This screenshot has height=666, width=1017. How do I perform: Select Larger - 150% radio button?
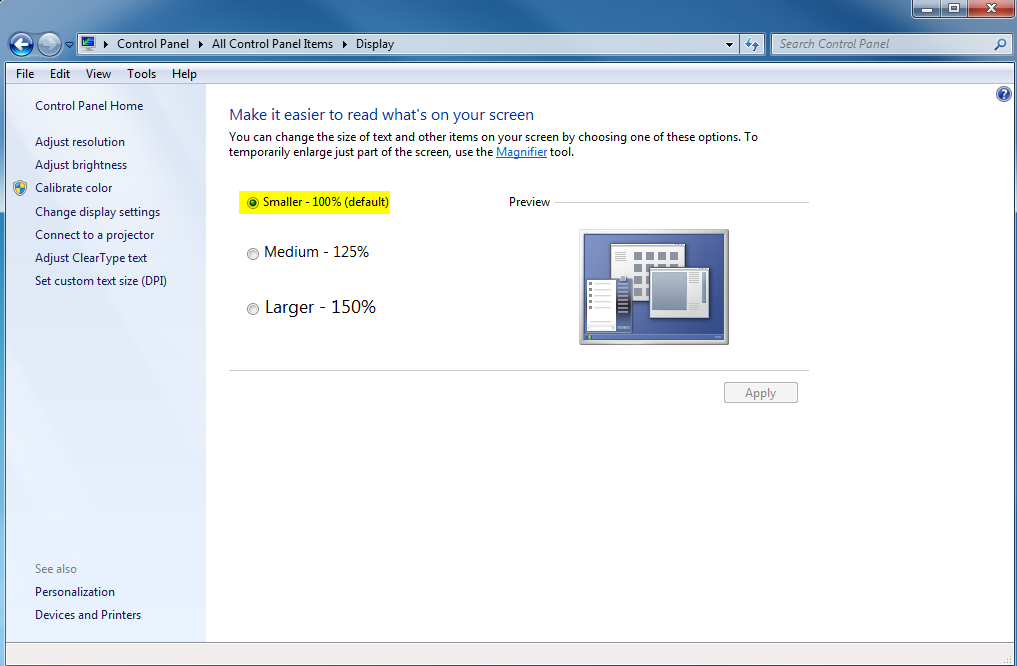tap(253, 309)
